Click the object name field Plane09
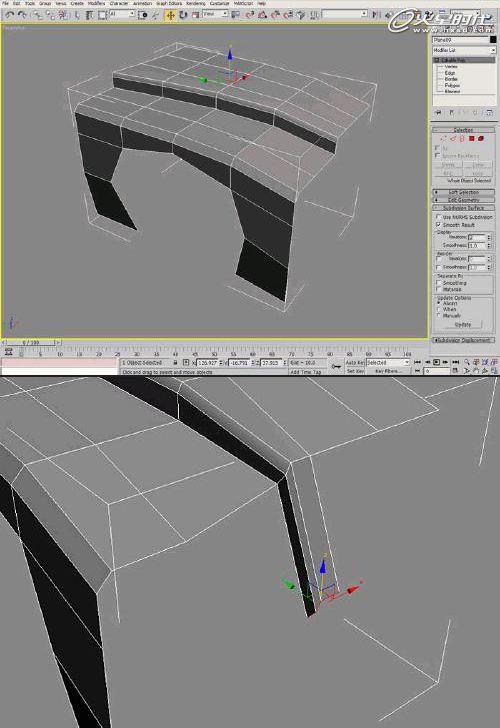Image resolution: width=500 pixels, height=728 pixels. point(460,40)
